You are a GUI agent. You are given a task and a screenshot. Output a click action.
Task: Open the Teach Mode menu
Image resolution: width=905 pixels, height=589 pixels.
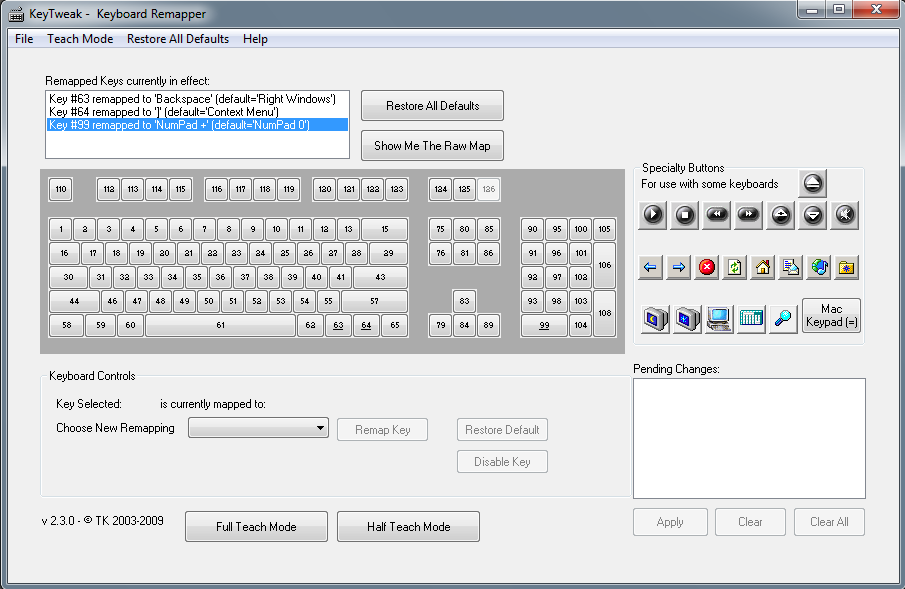click(x=80, y=39)
